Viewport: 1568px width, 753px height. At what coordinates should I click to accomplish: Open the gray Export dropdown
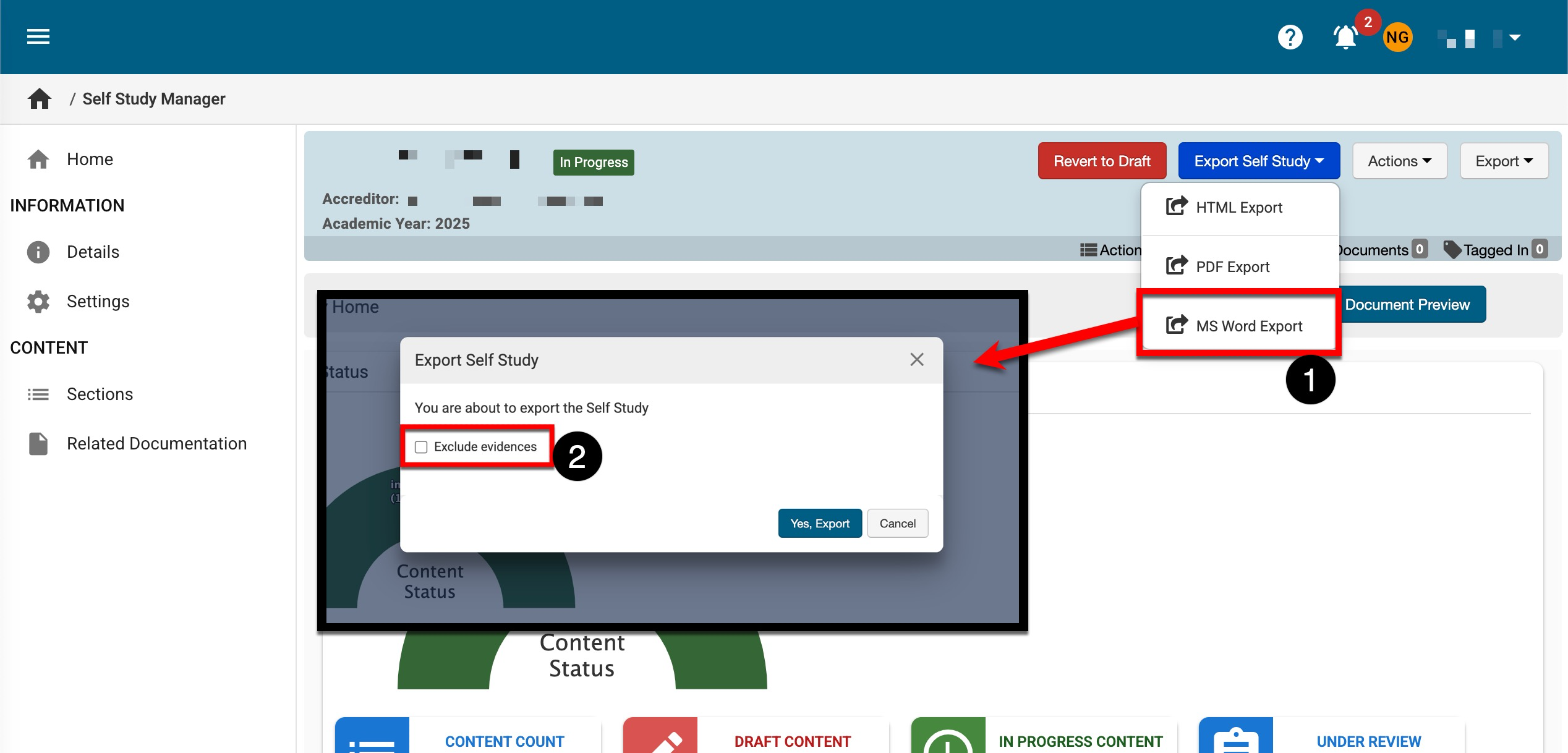pyautogui.click(x=1503, y=161)
